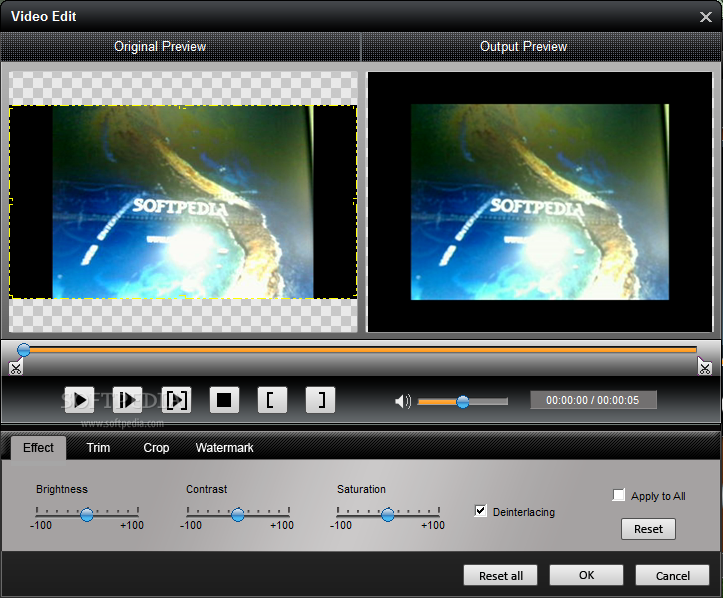723x598 pixels.
Task: Click the Reset all button
Action: click(501, 575)
